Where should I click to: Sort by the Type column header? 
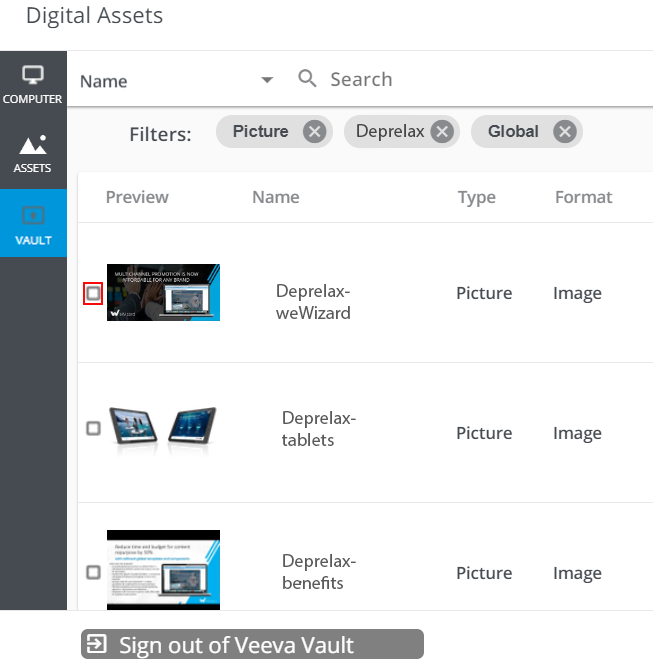click(477, 197)
